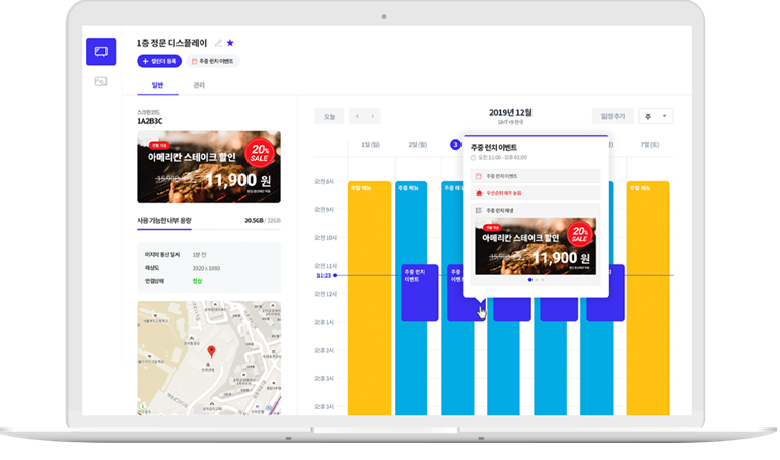Click the clock icon beside event time

(x=474, y=158)
